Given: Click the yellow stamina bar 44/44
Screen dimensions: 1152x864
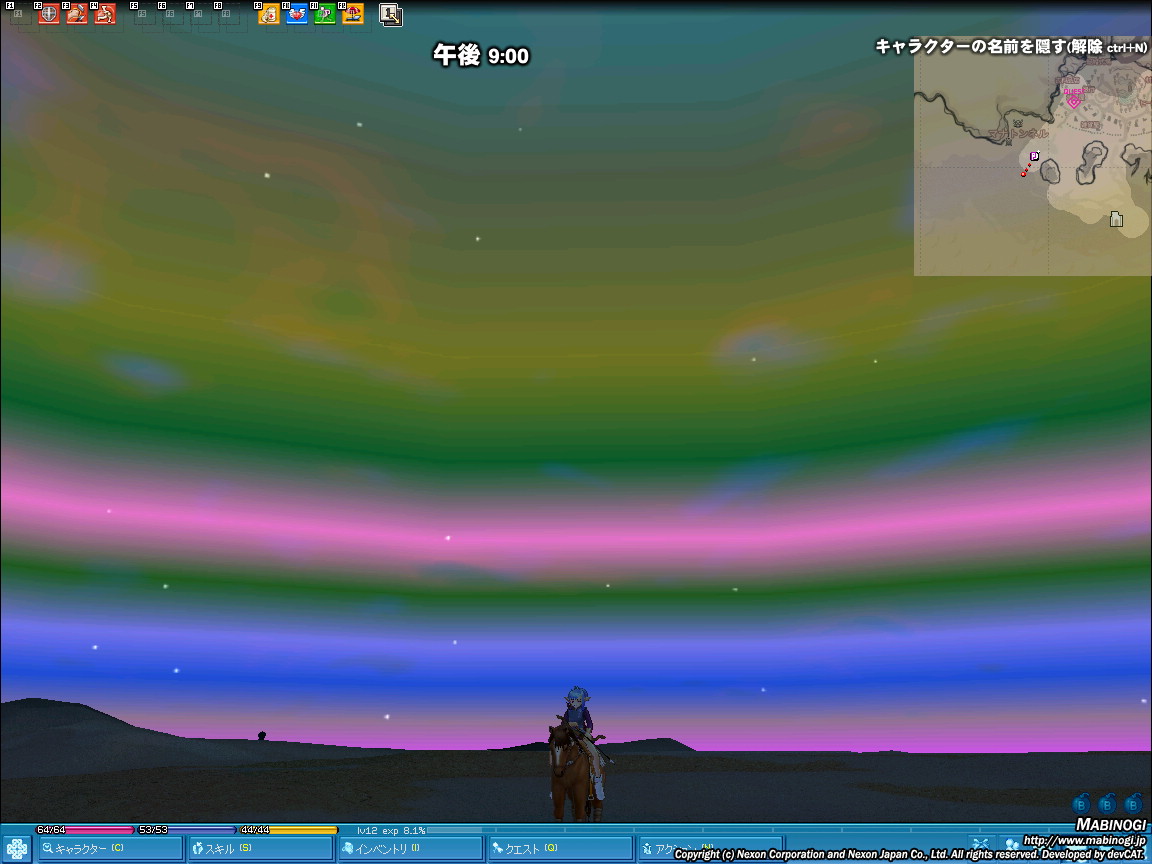Looking at the screenshot, I should 289,830.
